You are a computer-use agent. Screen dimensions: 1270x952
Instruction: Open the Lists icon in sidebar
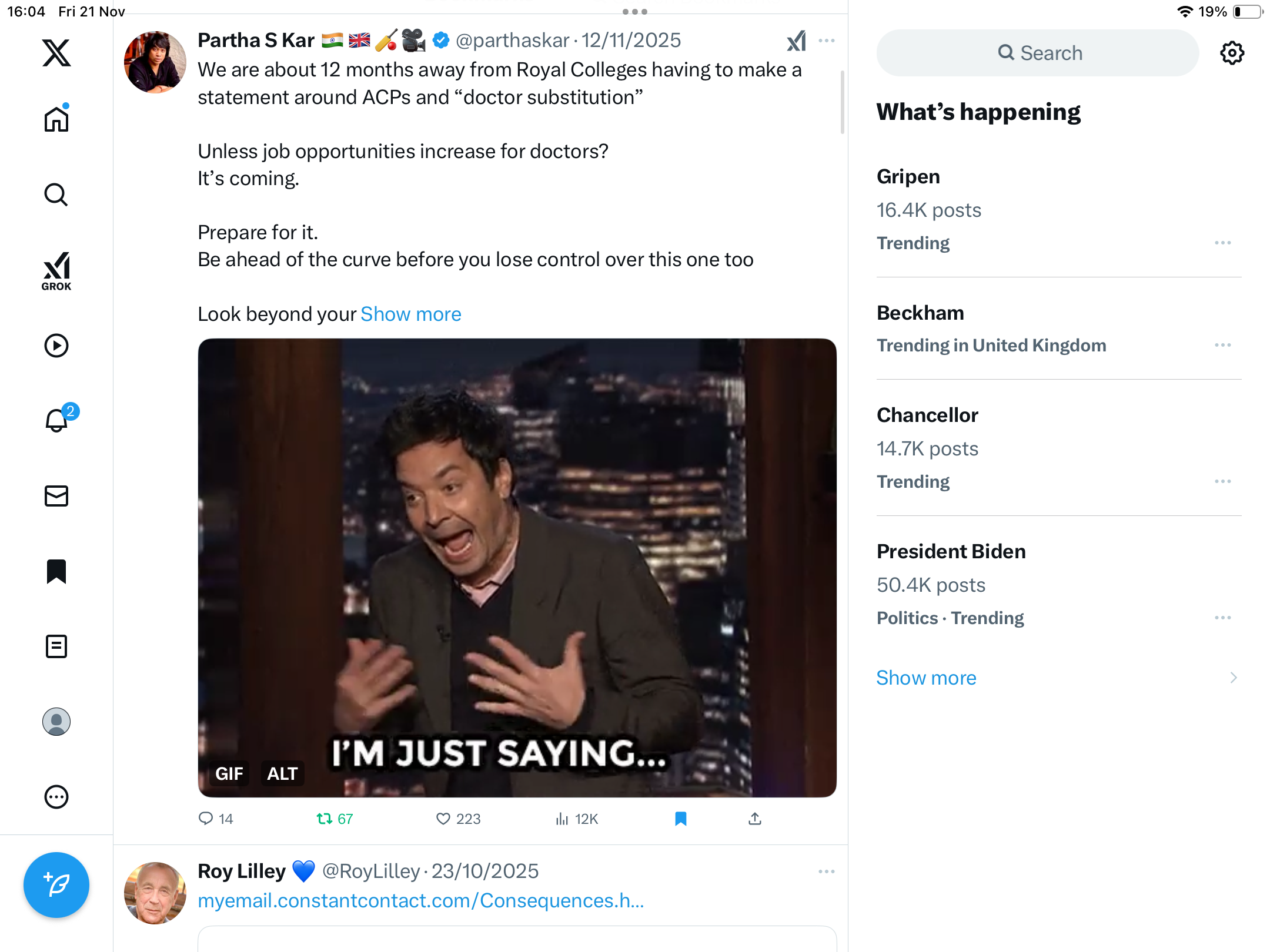click(56, 646)
